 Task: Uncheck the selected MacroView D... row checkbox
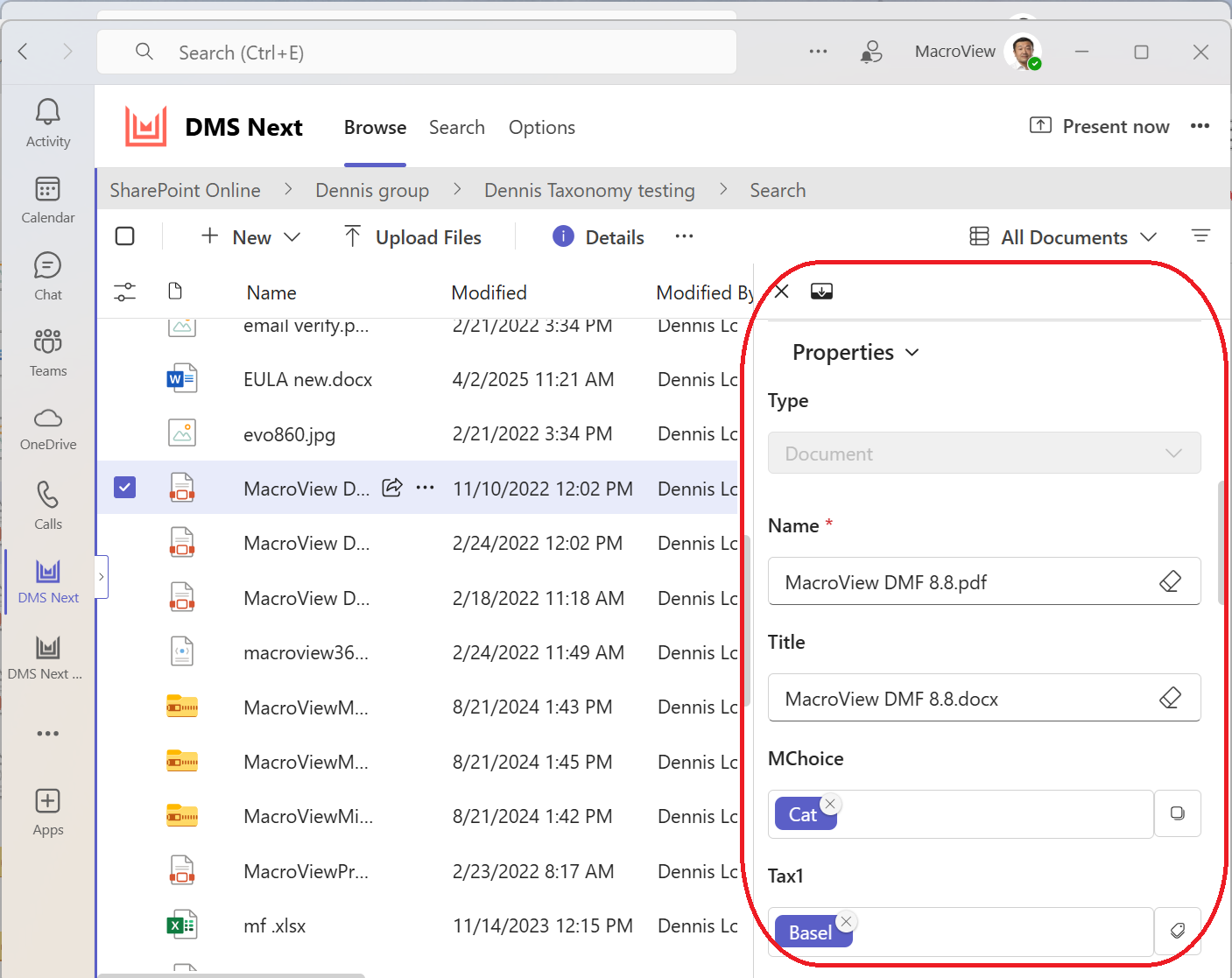(125, 488)
